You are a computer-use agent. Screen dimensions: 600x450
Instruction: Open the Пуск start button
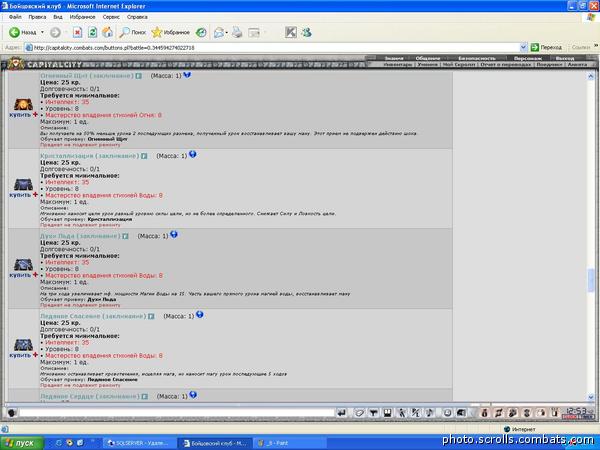(x=21, y=443)
